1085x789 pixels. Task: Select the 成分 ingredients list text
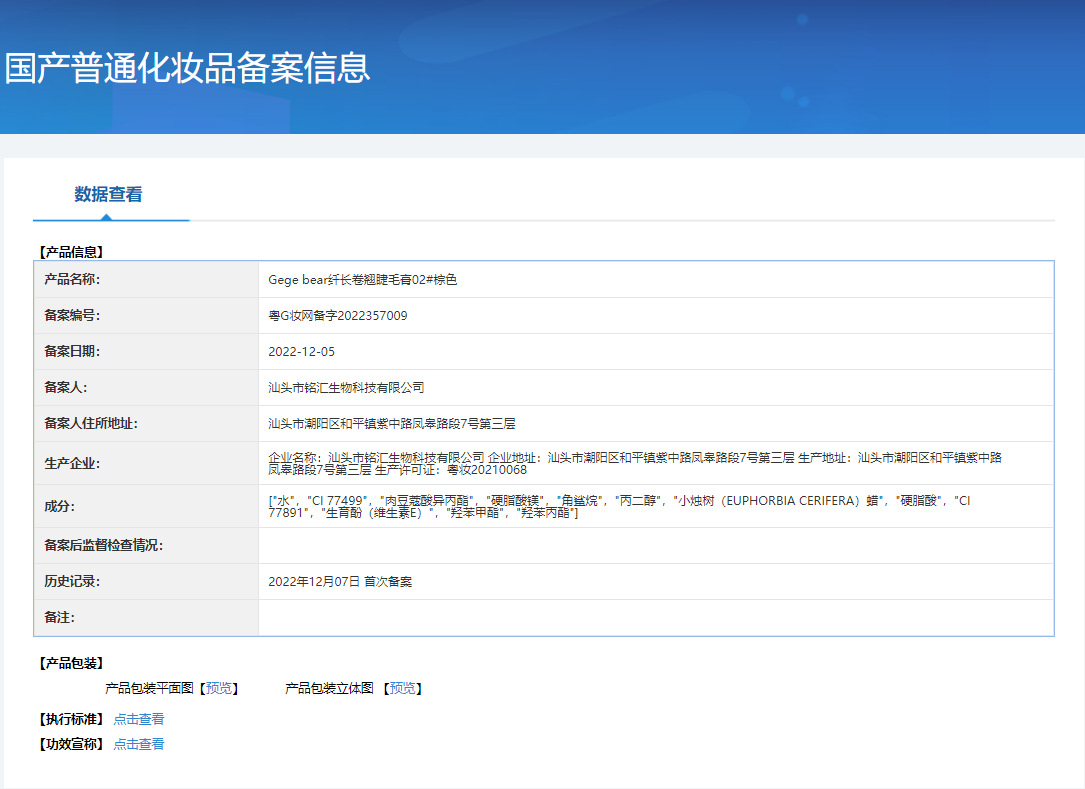pyautogui.click(x=619, y=507)
